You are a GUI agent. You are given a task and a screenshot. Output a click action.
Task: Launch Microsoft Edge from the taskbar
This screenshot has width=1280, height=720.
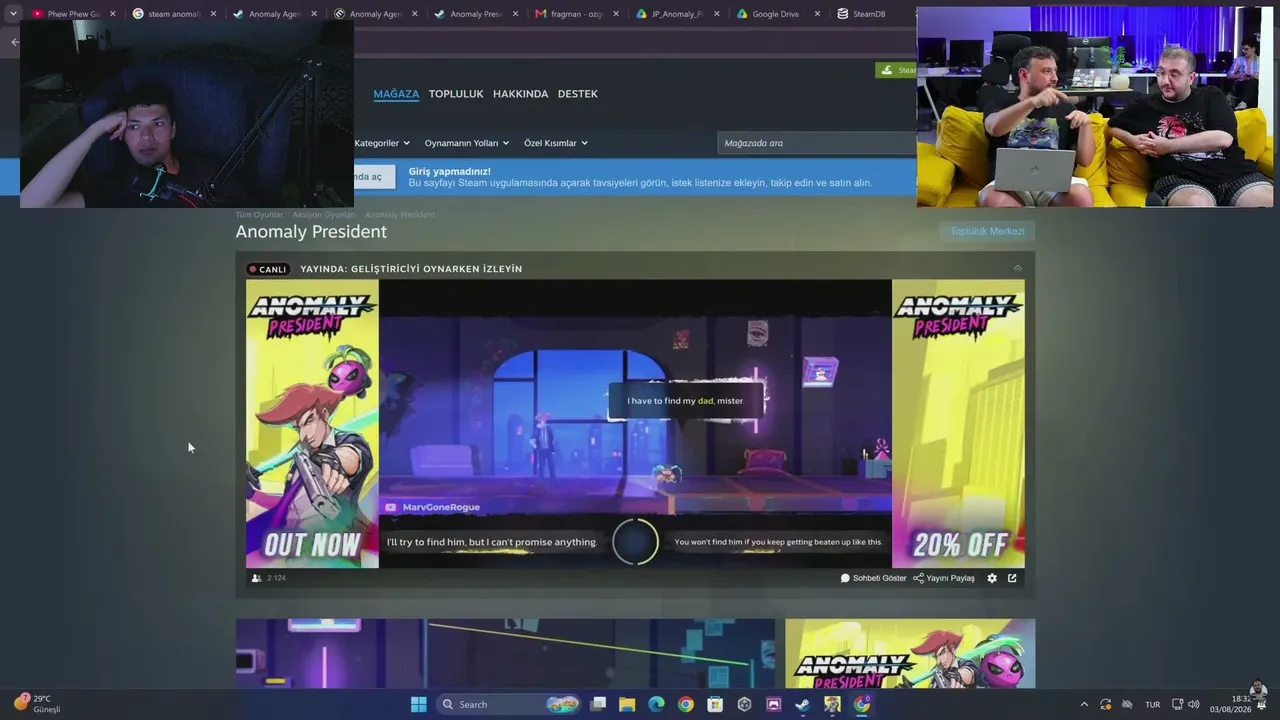pyautogui.click(x=656, y=704)
